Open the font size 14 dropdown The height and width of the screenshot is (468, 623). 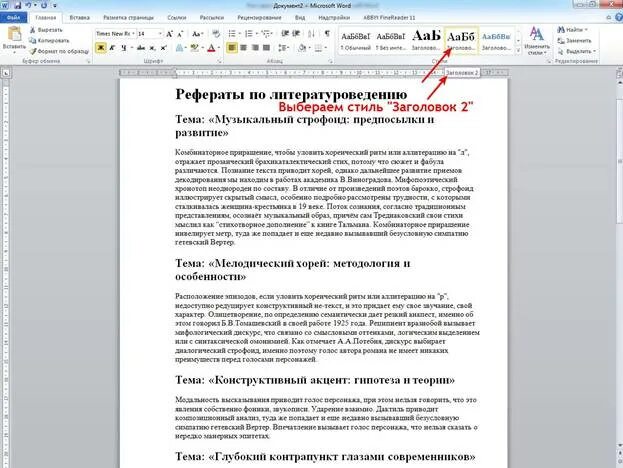(160, 34)
